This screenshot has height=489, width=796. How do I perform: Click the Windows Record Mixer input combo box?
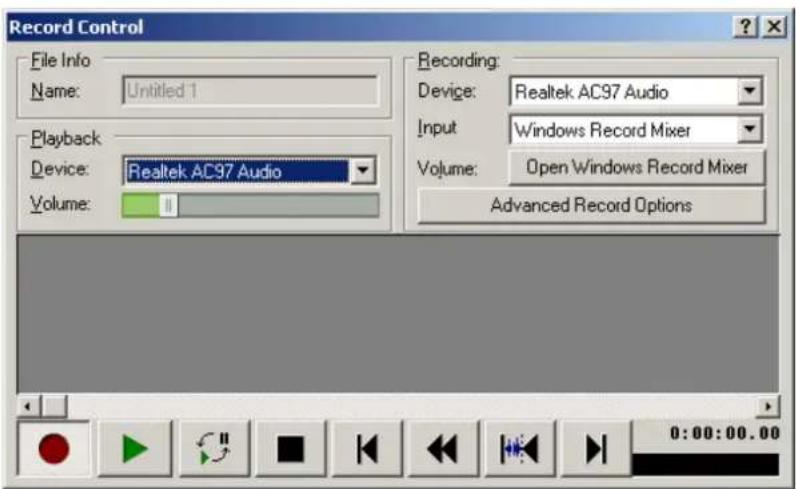[x=636, y=129]
